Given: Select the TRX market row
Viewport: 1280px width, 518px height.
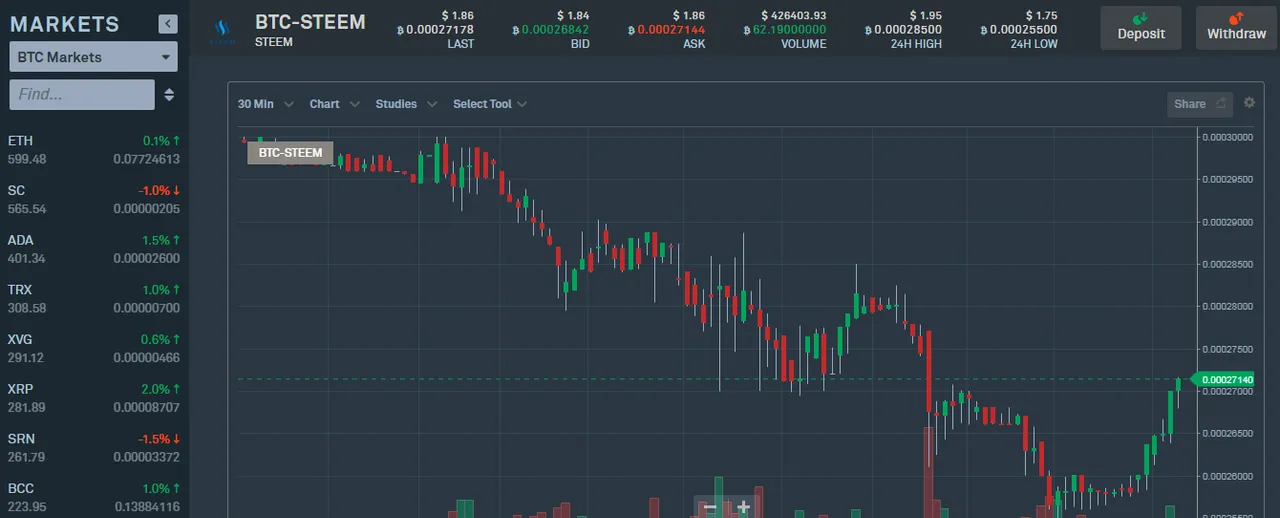Looking at the screenshot, I should 94,298.
